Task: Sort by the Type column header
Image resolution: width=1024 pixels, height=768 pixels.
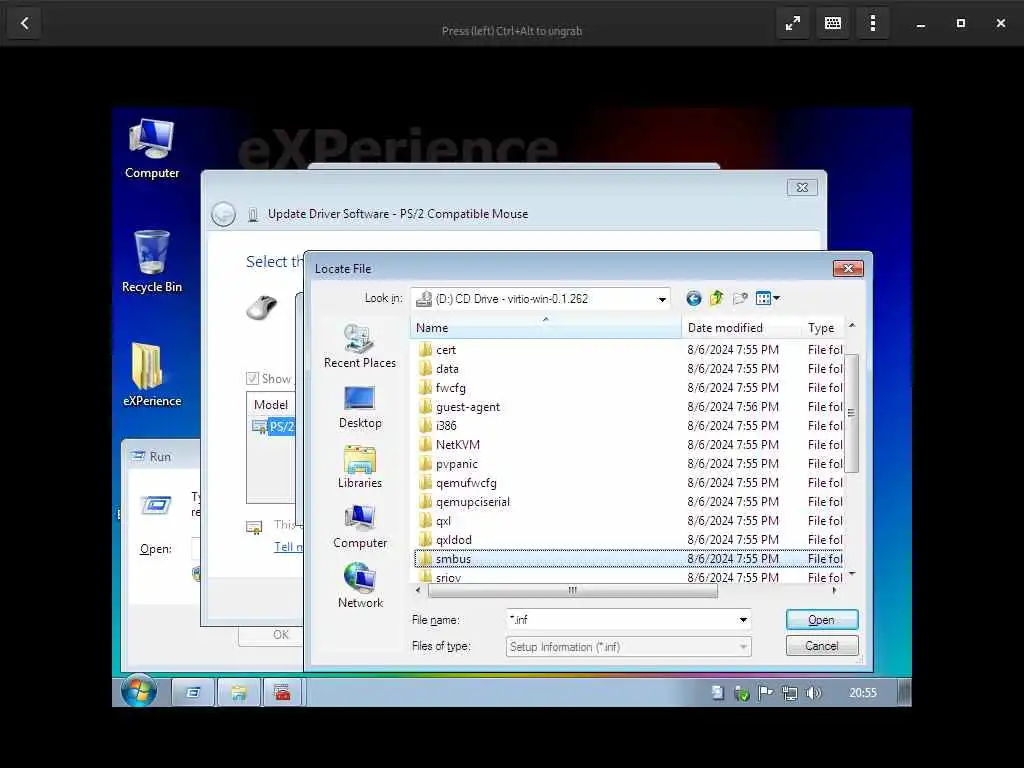Action: click(x=822, y=327)
